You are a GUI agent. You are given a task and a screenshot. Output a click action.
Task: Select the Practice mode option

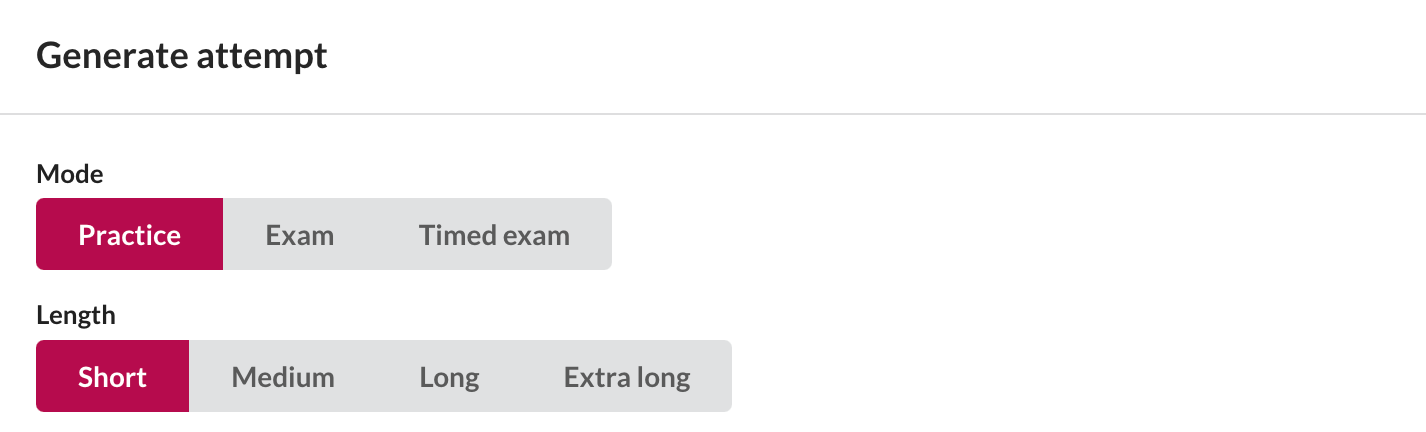[130, 235]
